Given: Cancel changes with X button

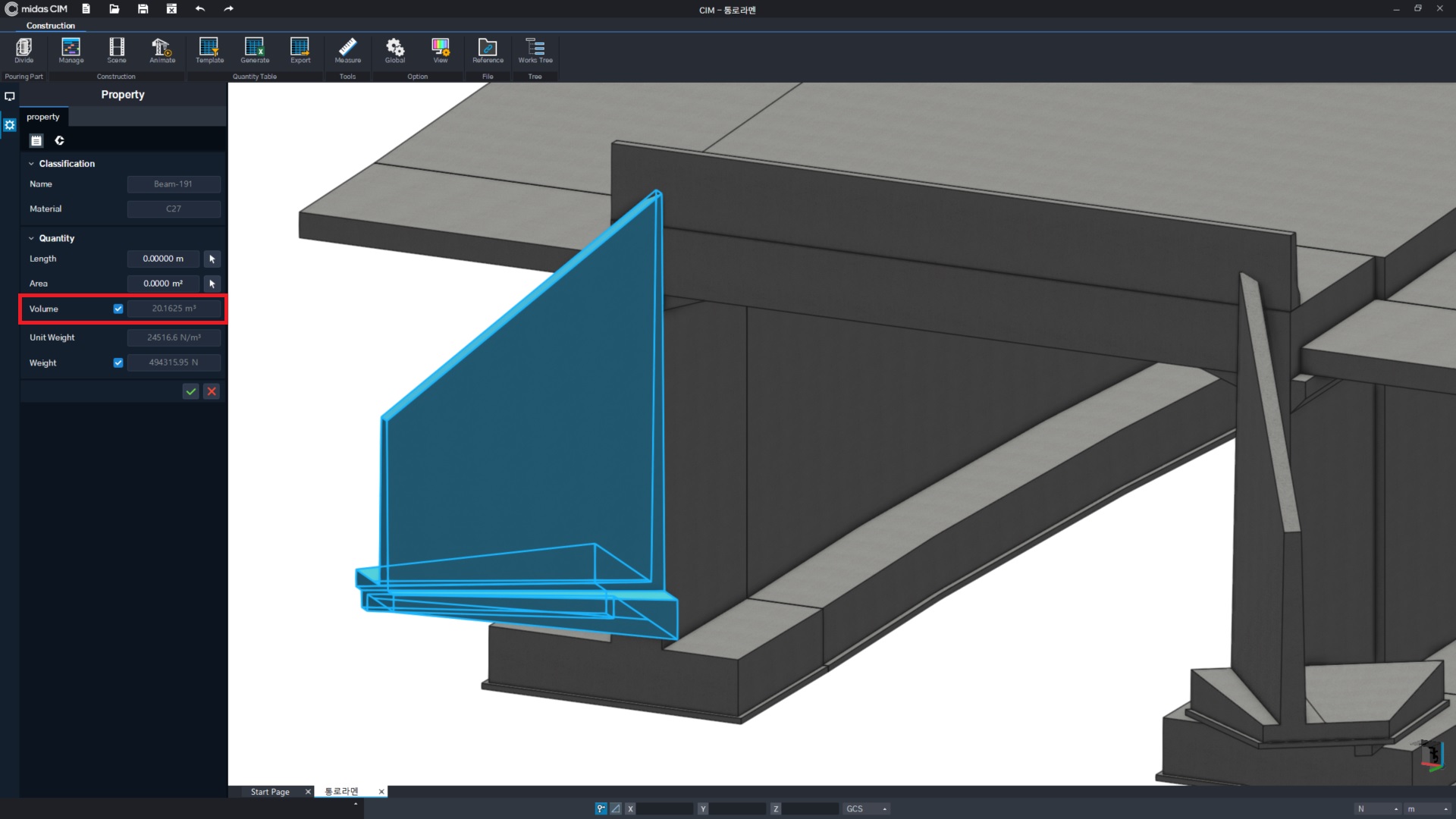Looking at the screenshot, I should (211, 391).
